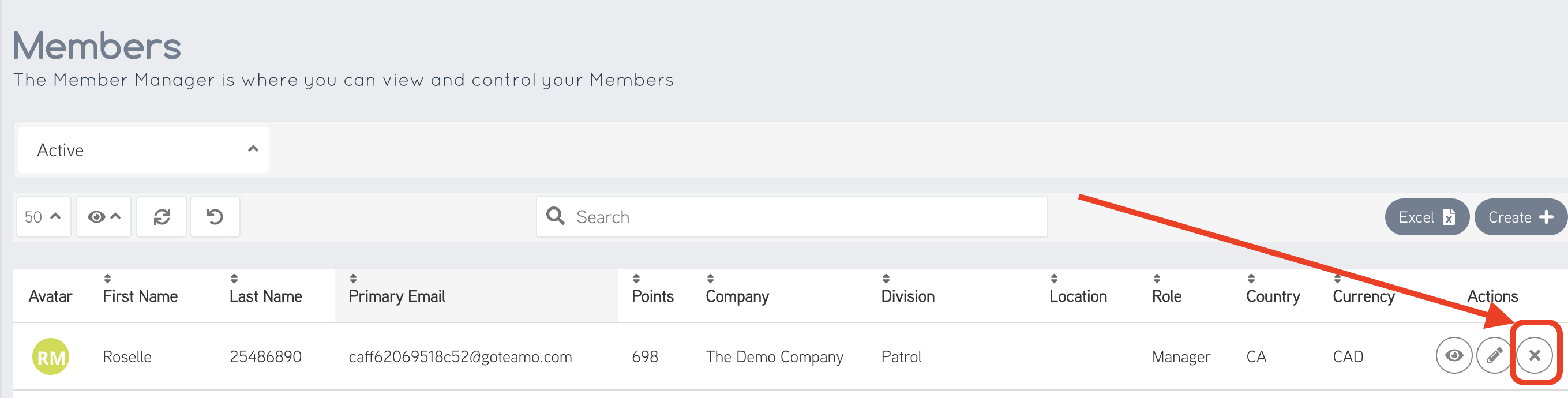Viewport: 1568px width, 398px height.
Task: Sort table by First Name column
Action: coord(140,296)
